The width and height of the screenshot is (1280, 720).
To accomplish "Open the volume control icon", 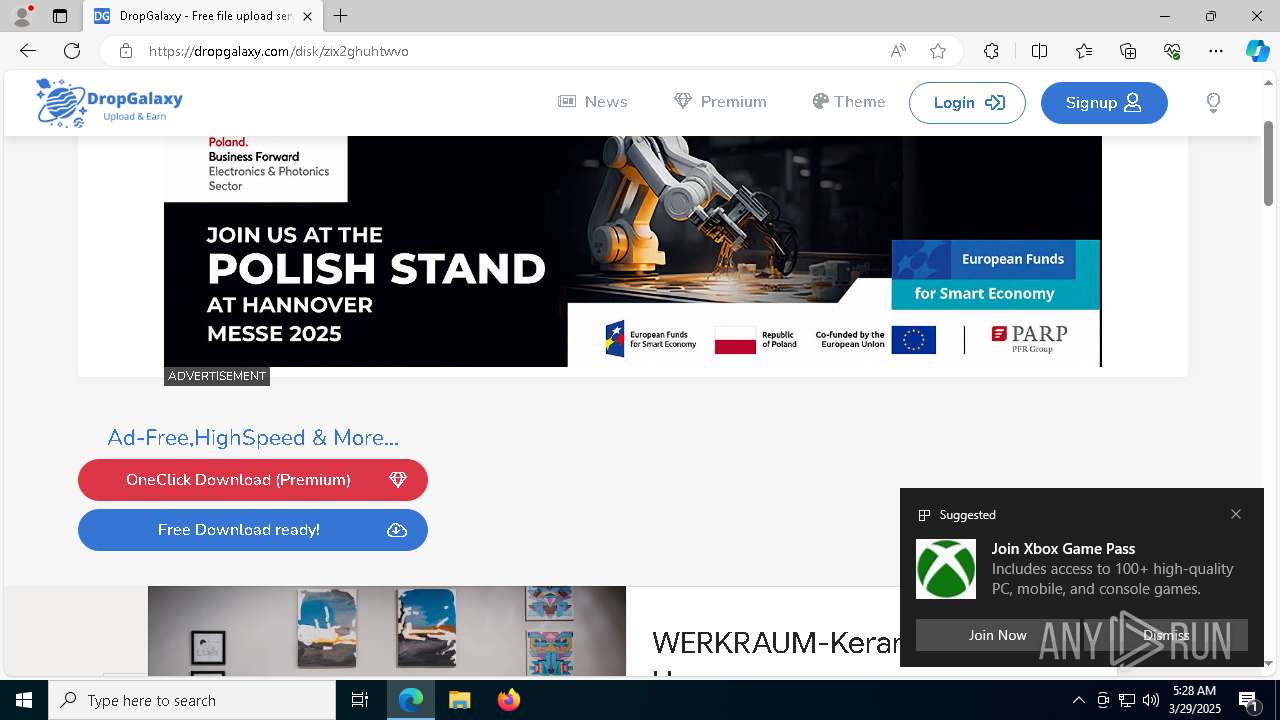I will click(1151, 700).
